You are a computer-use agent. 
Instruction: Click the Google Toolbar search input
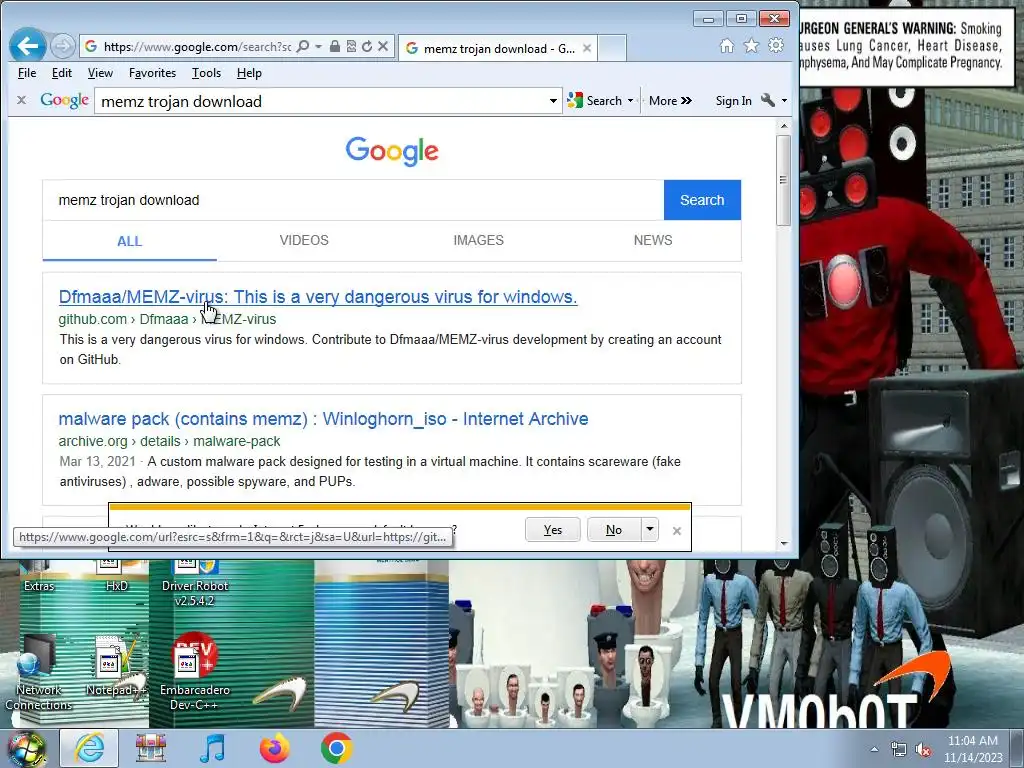pos(321,101)
